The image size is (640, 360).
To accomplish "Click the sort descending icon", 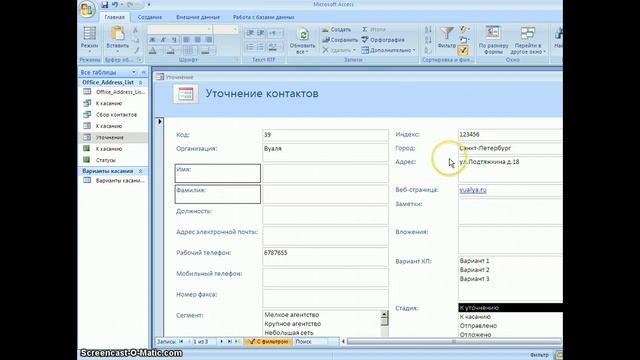I will (428, 40).
